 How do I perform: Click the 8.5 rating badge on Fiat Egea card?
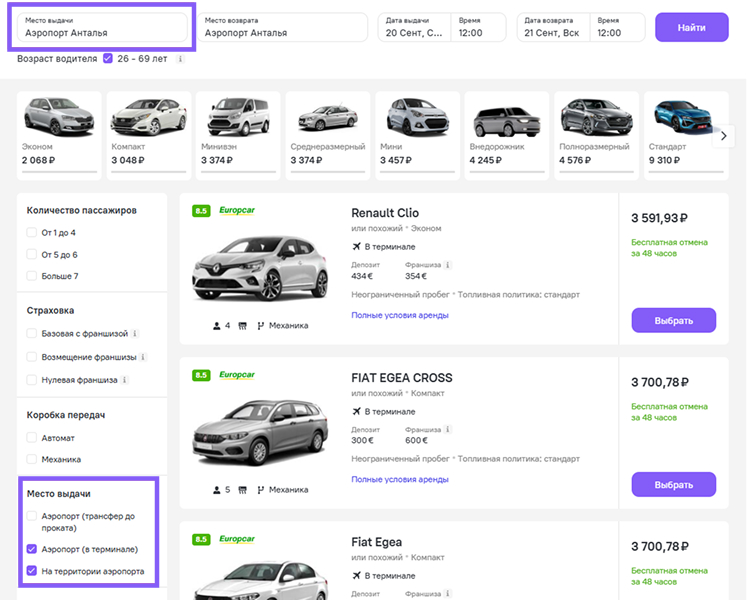(201, 539)
